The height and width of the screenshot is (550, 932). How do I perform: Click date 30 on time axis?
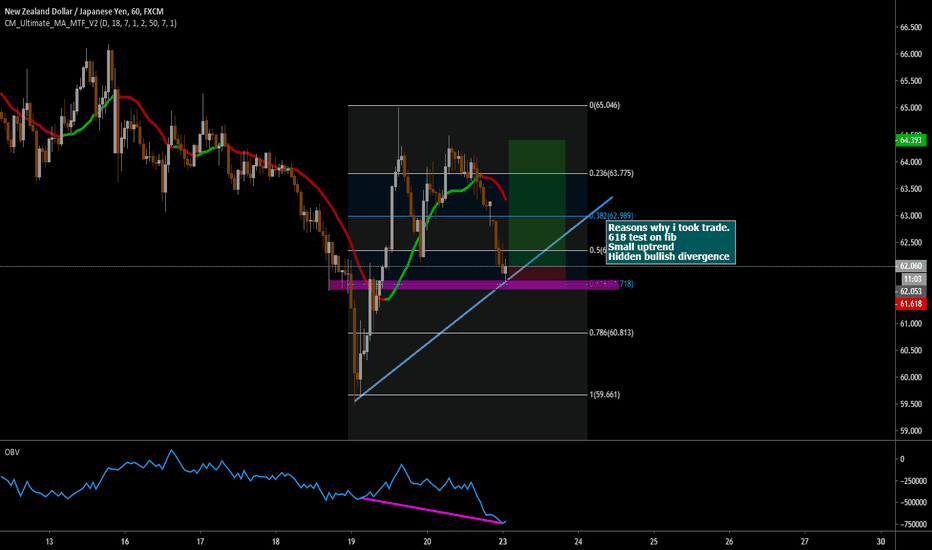pyautogui.click(x=881, y=542)
